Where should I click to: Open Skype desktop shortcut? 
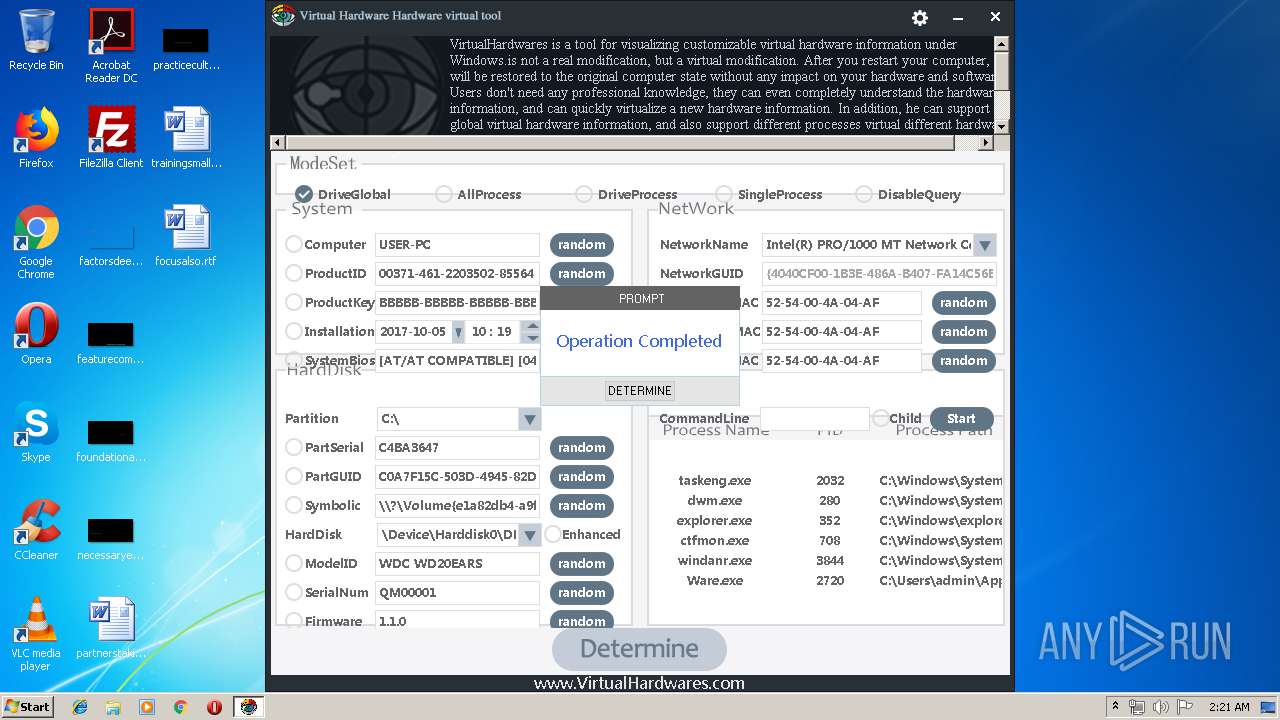coord(36,432)
